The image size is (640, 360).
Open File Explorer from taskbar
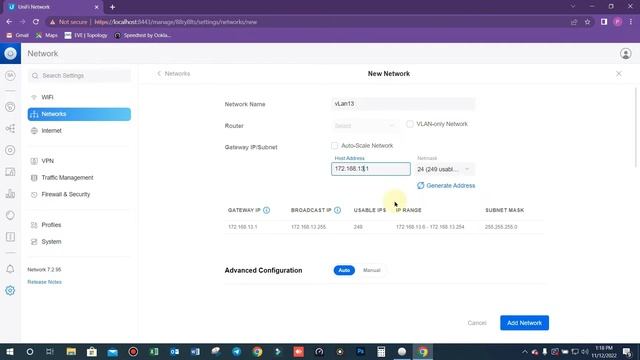pyautogui.click(x=71, y=352)
